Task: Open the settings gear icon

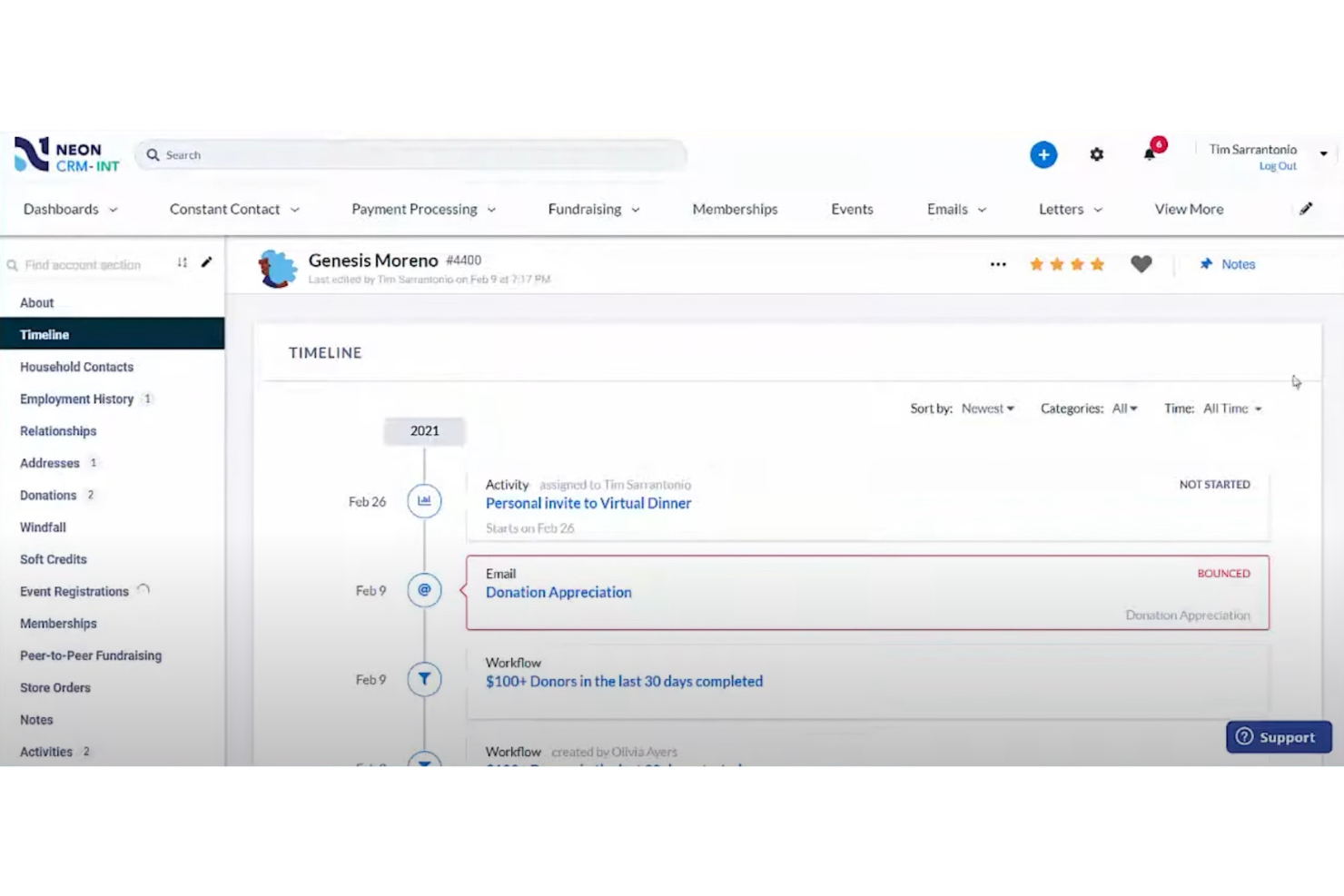Action: point(1097,154)
